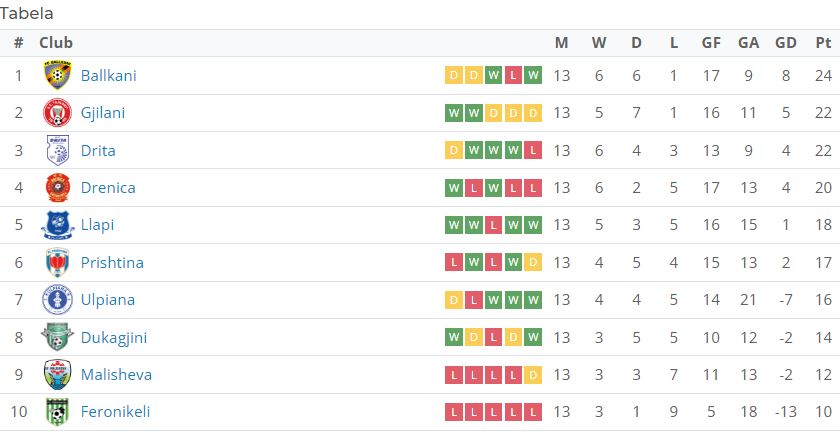The height and width of the screenshot is (433, 840).
Task: Open the Gjilani team link
Action: [x=103, y=113]
